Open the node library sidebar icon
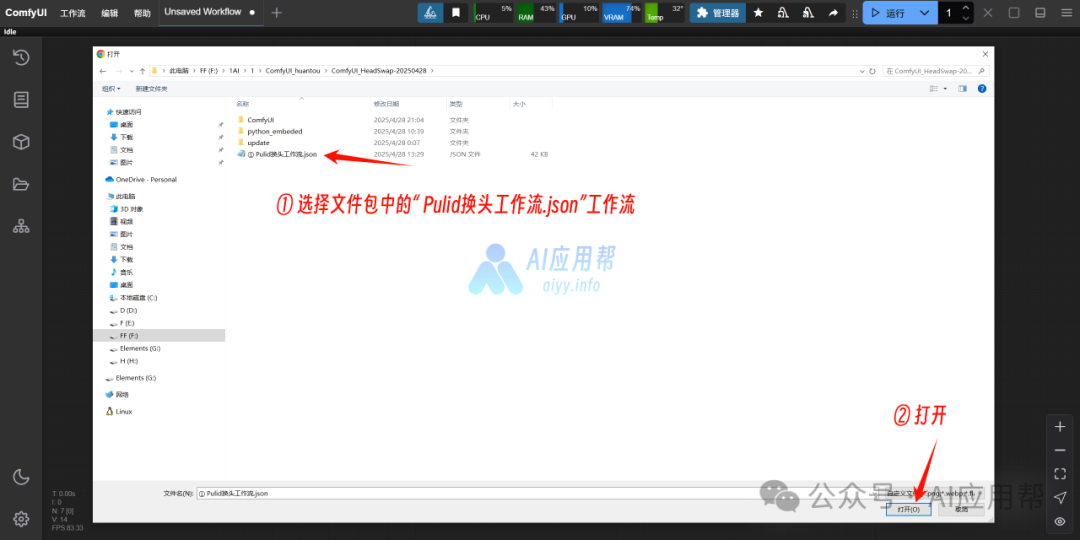This screenshot has height=540, width=1080. coord(21,100)
